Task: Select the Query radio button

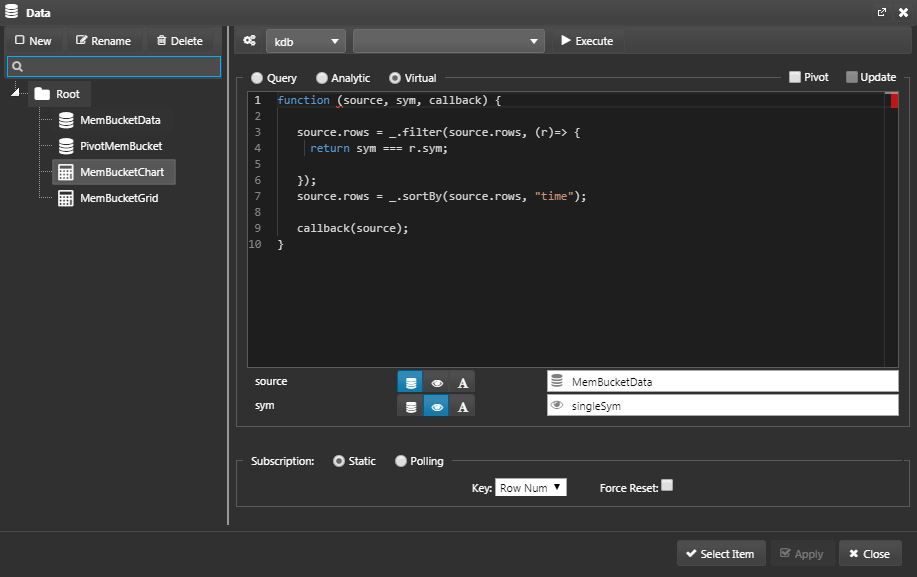Action: point(257,78)
